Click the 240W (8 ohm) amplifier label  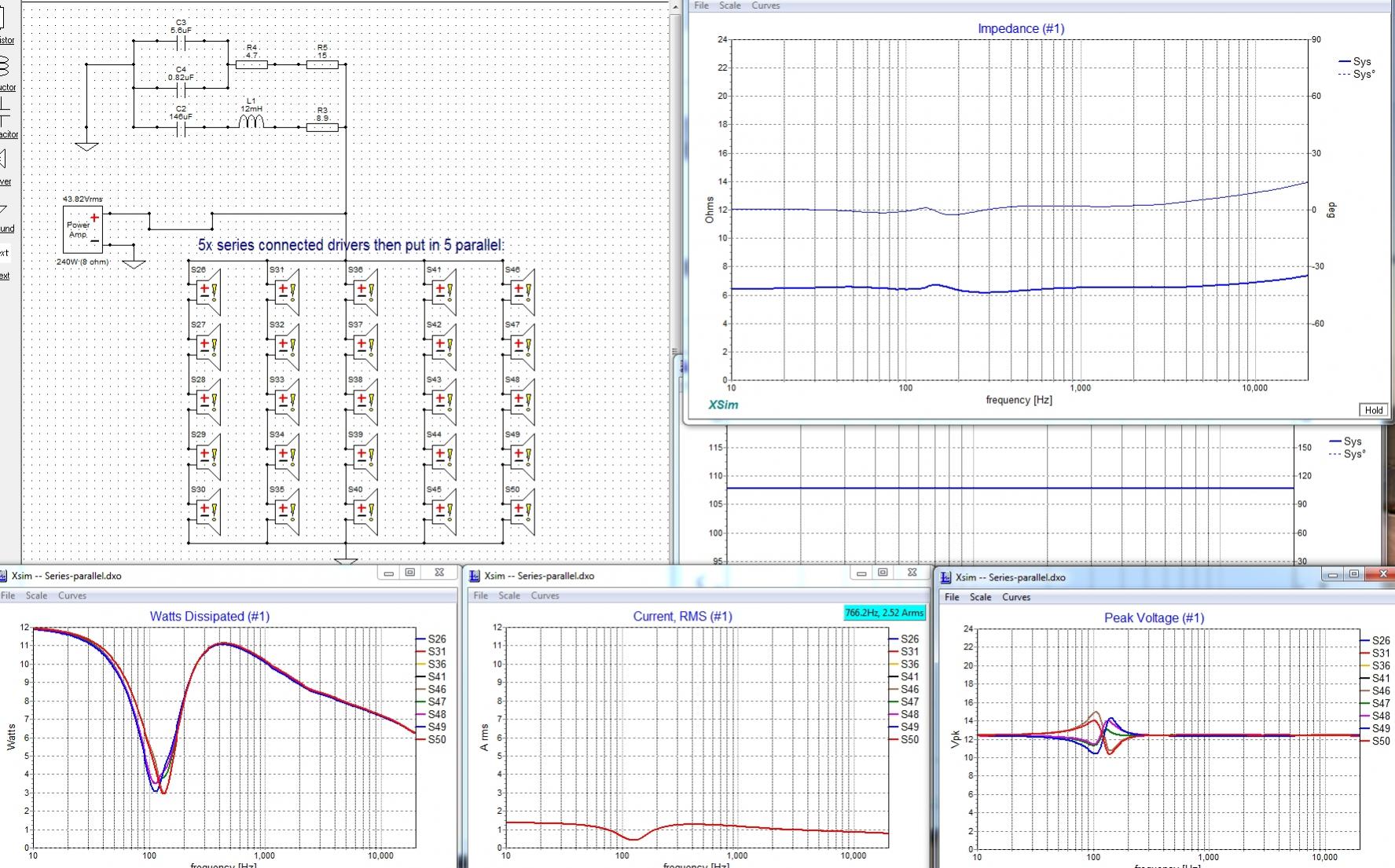click(83, 262)
